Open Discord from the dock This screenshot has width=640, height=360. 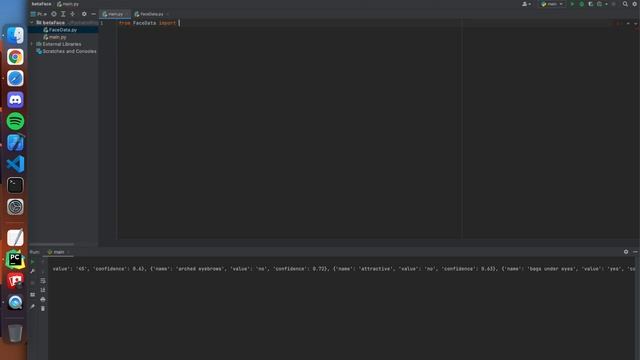coord(15,100)
